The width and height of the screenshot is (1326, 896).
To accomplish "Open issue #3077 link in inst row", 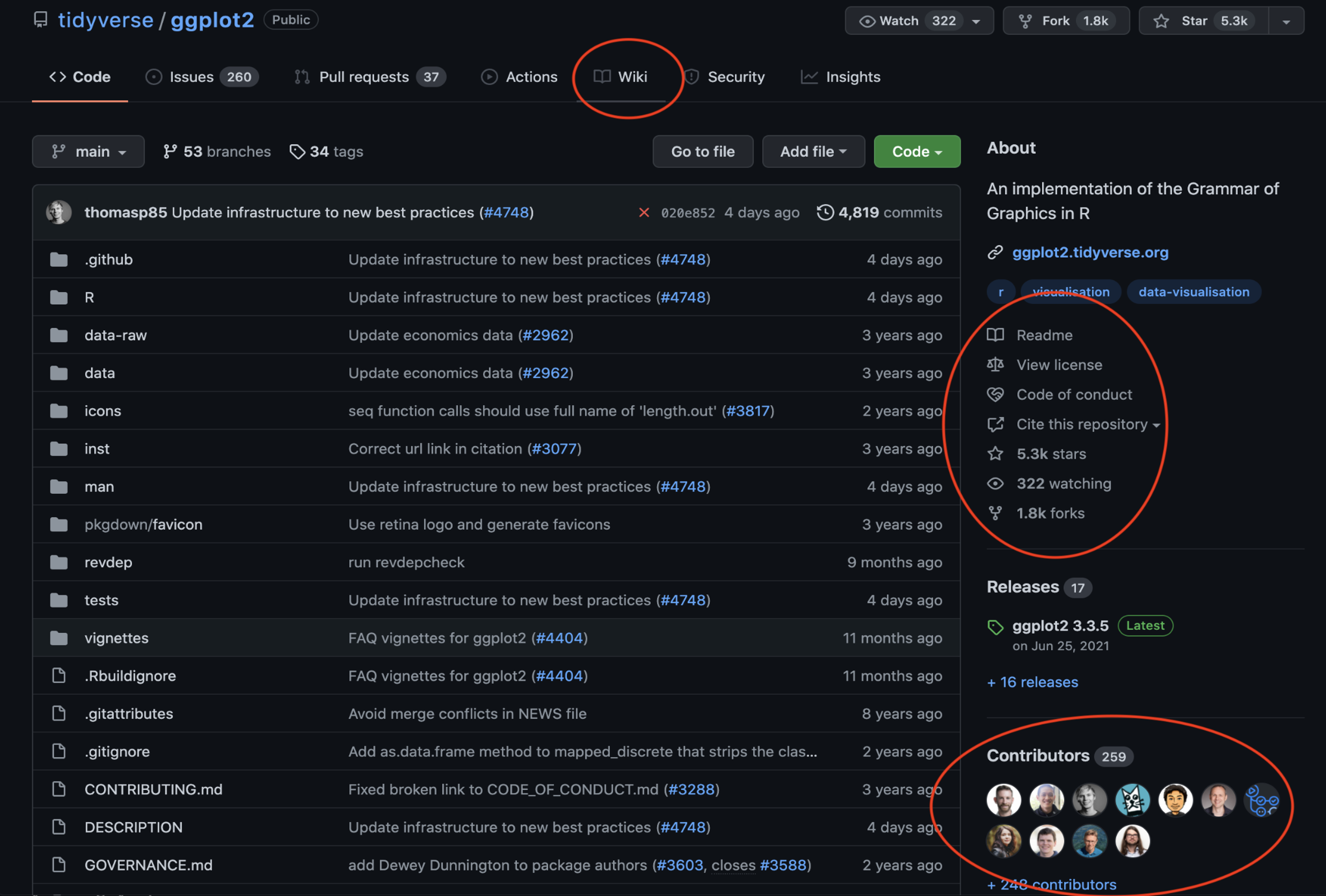I will click(x=554, y=449).
